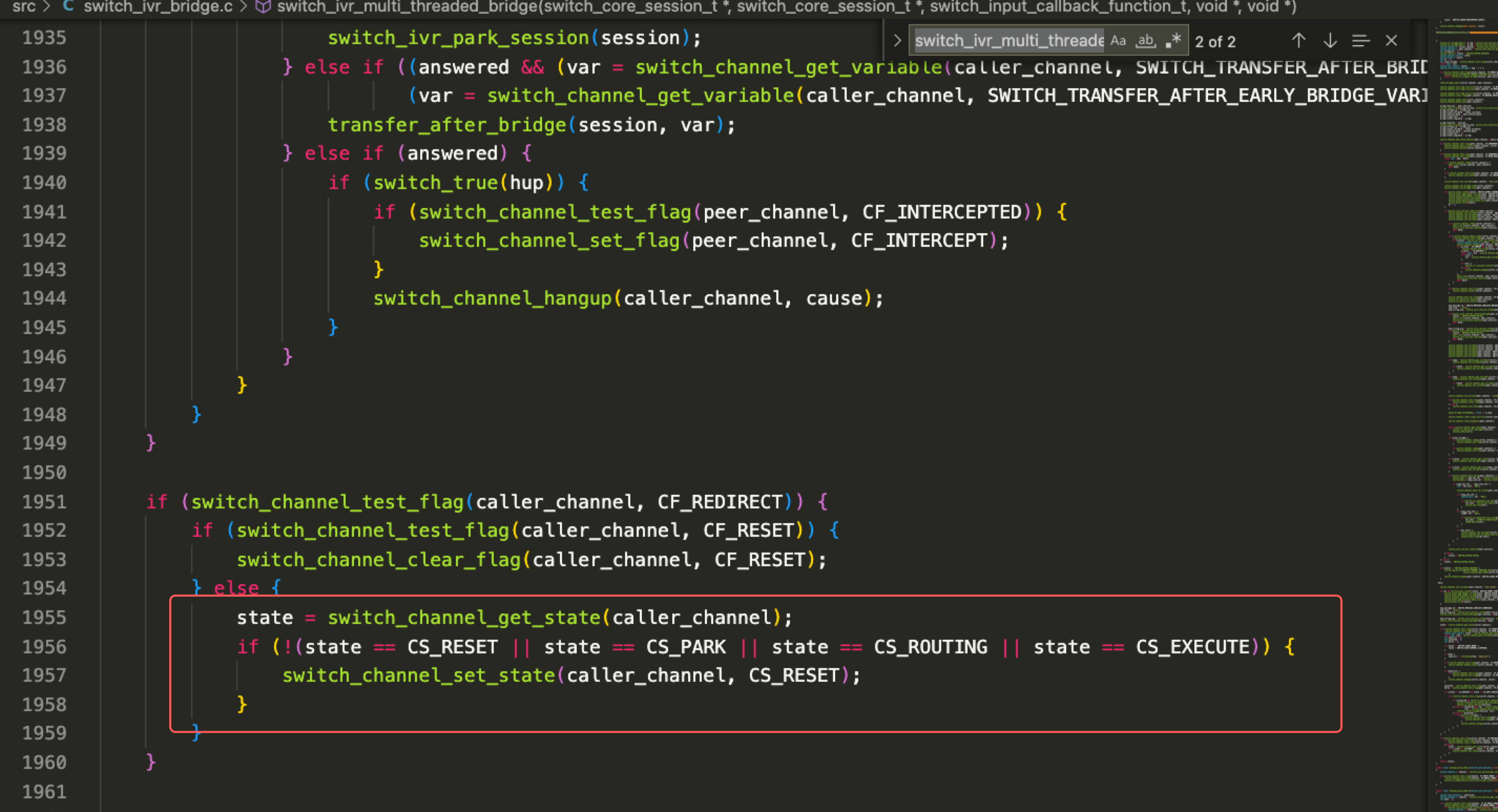Click the function symbol cube icon

click(263, 6)
